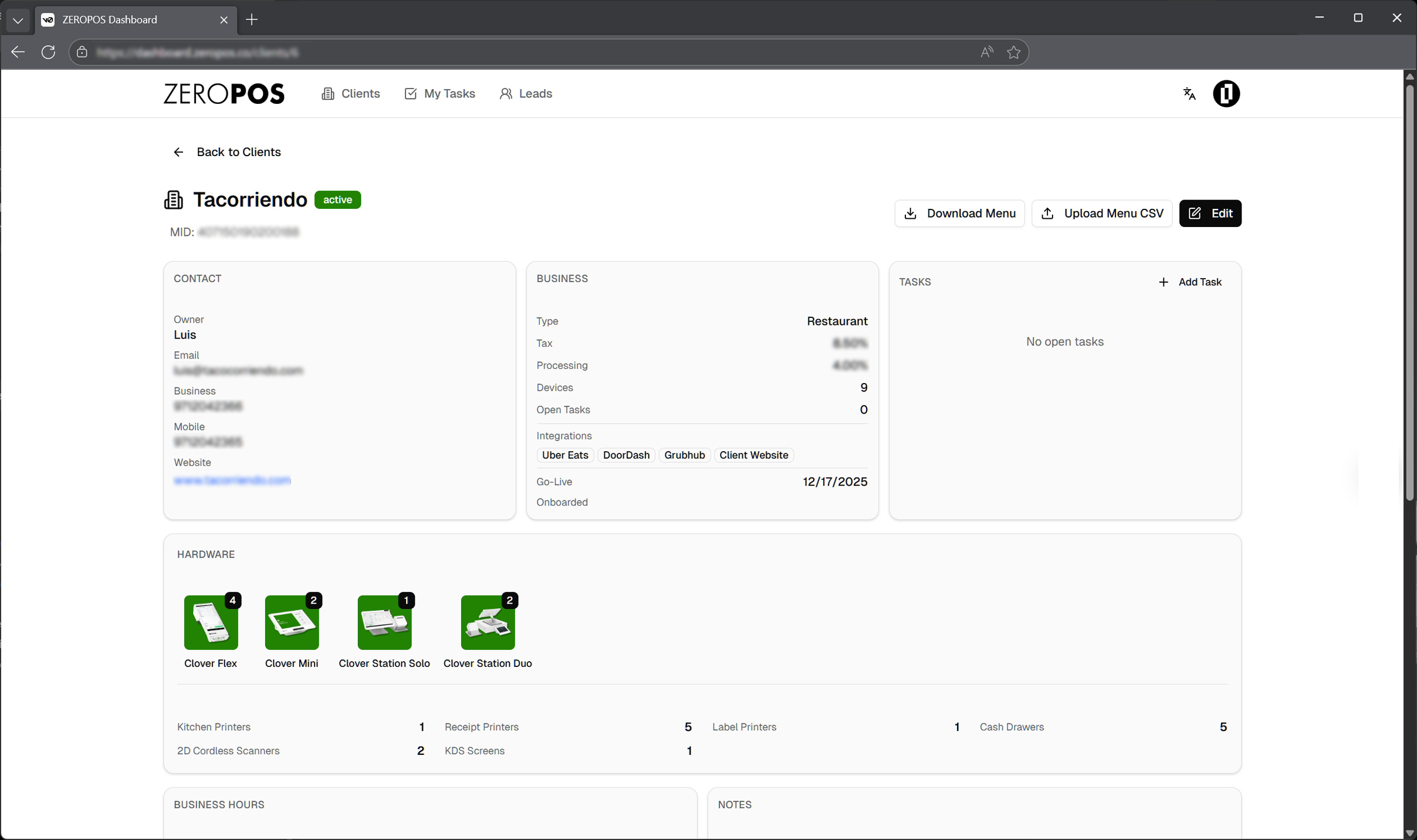
Task: Select the Clover Station Duo hardware icon
Action: click(488, 622)
